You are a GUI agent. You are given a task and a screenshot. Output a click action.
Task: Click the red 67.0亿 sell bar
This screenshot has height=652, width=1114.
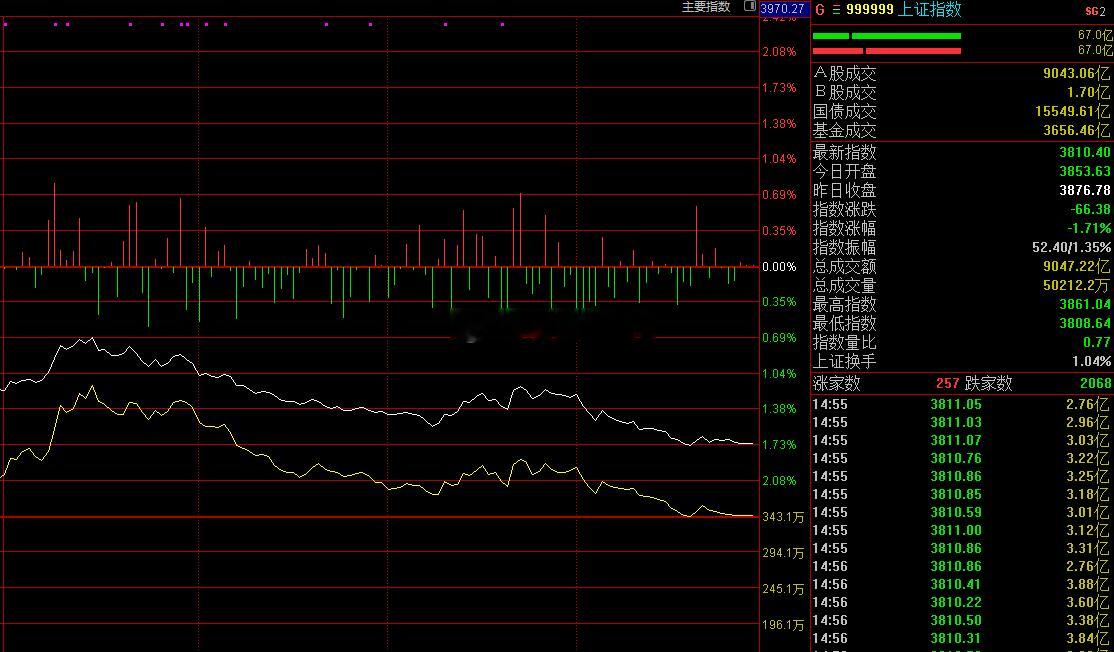(x=887, y=51)
